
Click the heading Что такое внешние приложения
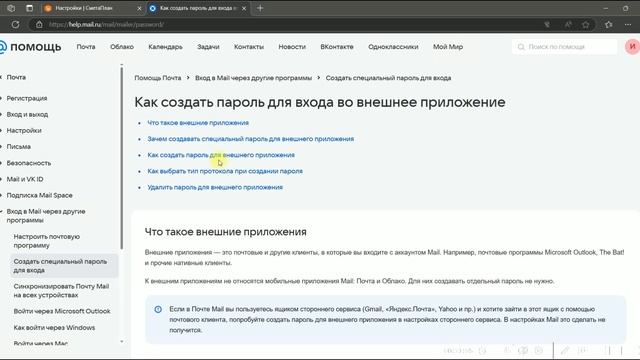225,232
